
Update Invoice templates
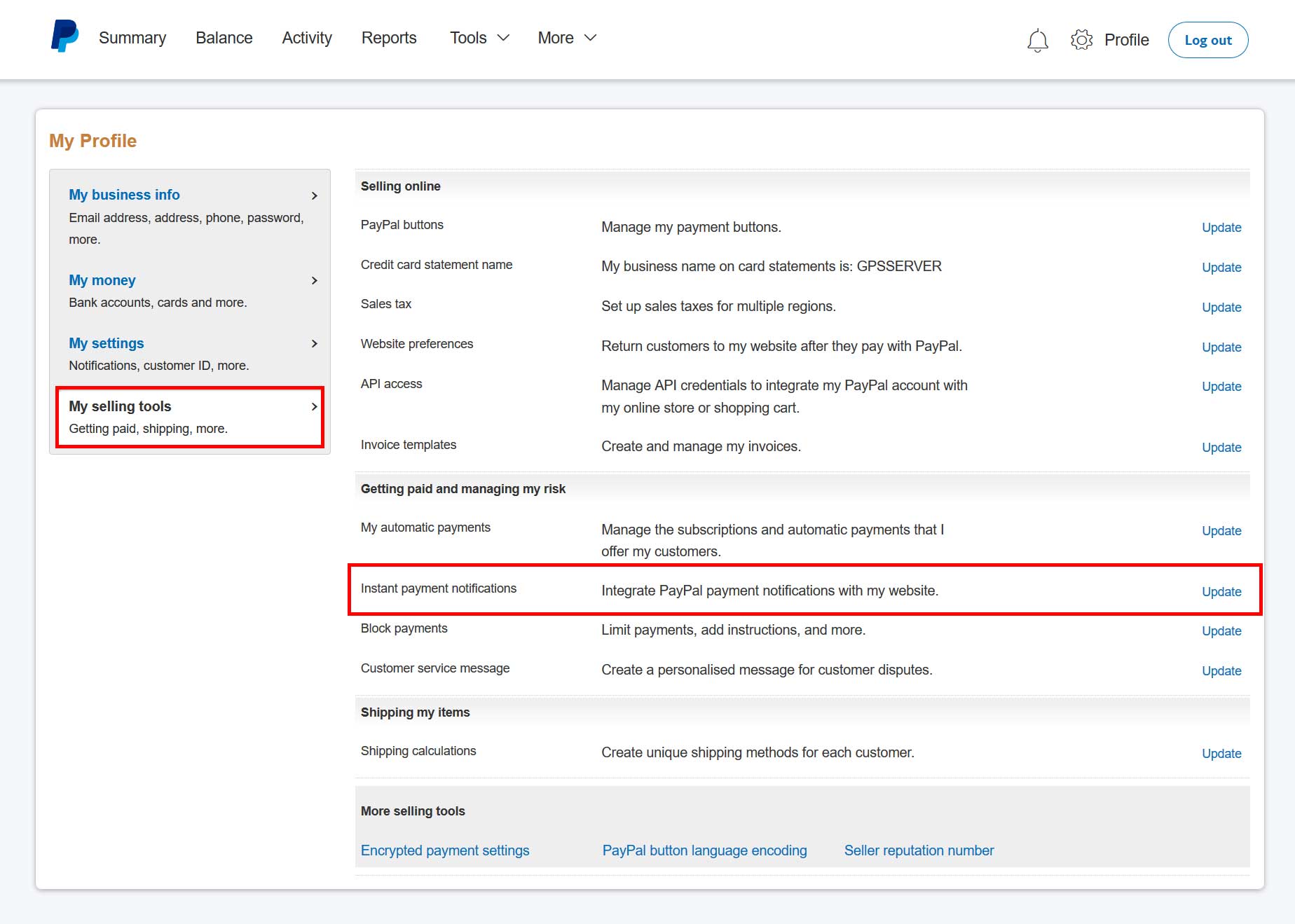point(1221,448)
